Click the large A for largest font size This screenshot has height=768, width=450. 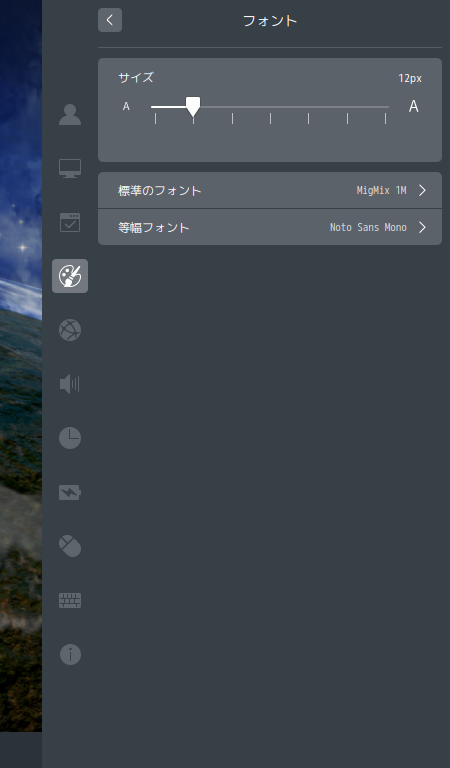point(413,106)
